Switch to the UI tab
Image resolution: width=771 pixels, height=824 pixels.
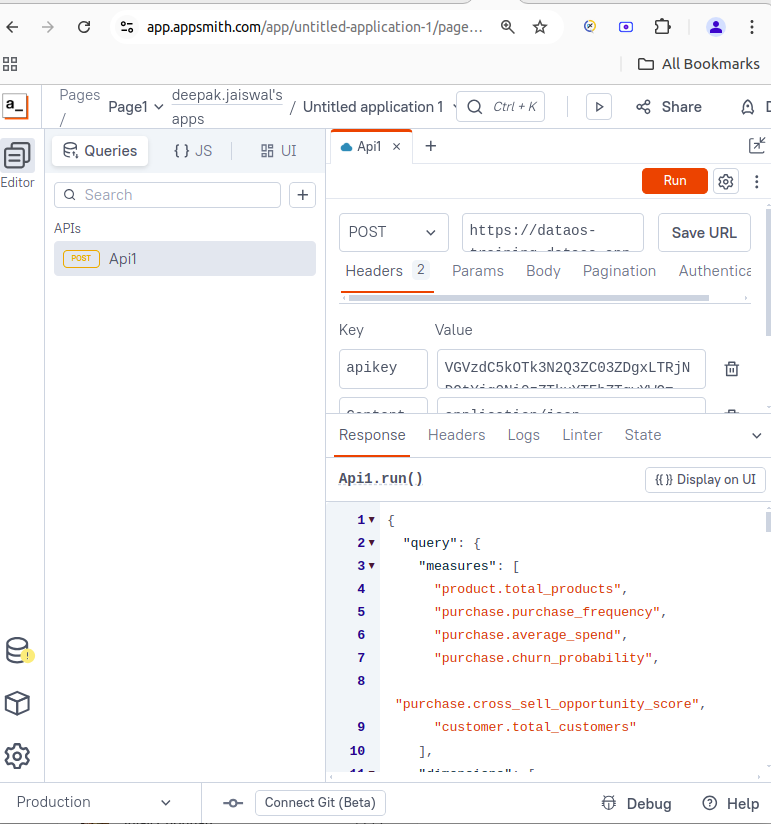[279, 151]
